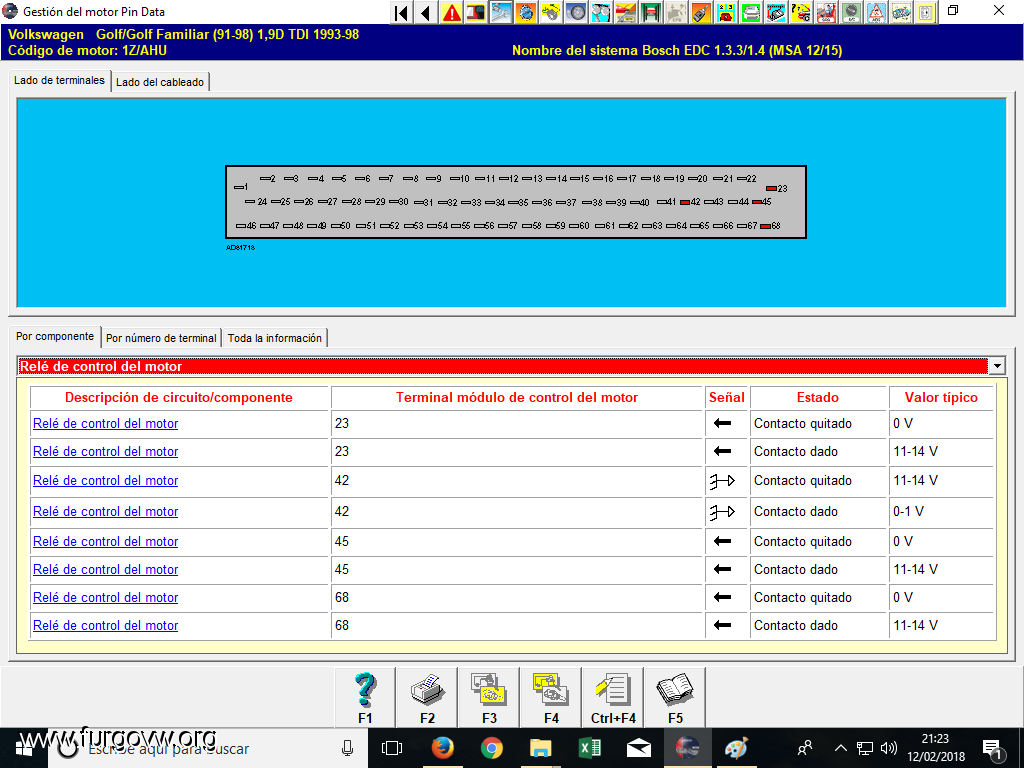Click the ABS warning triangle toolbar icon

[876, 12]
